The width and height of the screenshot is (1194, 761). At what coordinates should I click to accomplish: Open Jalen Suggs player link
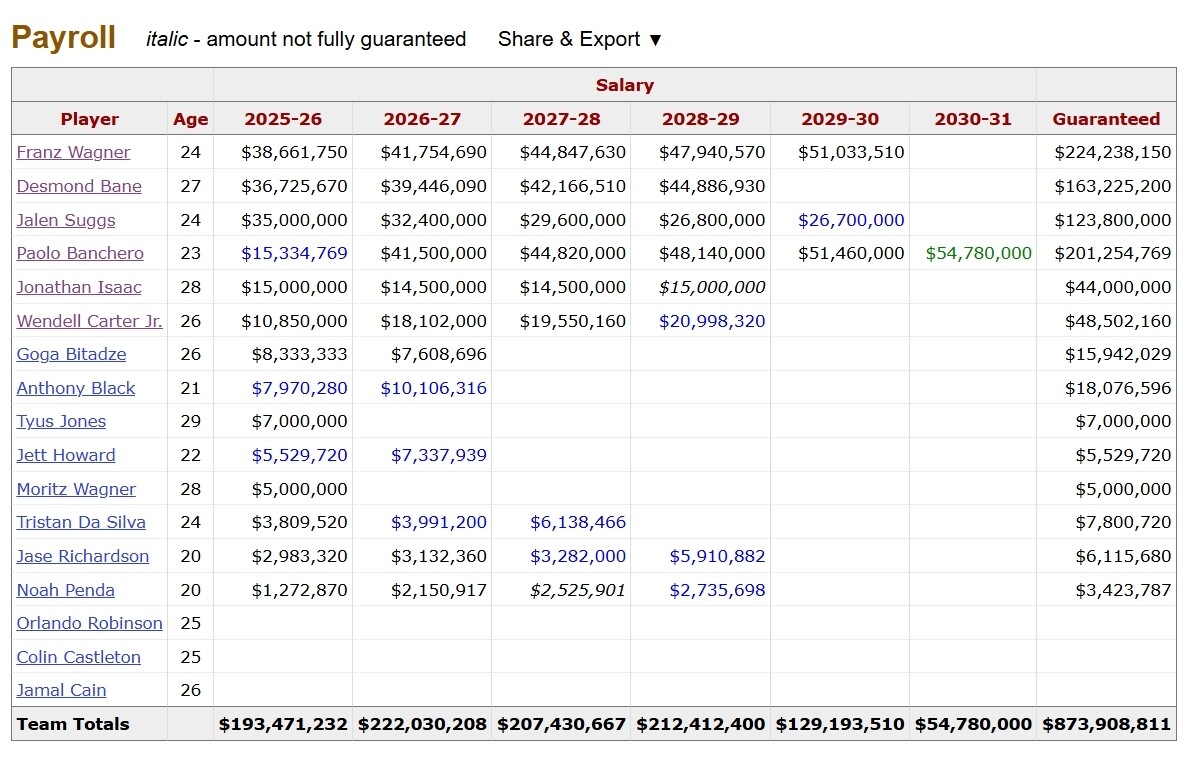click(66, 220)
